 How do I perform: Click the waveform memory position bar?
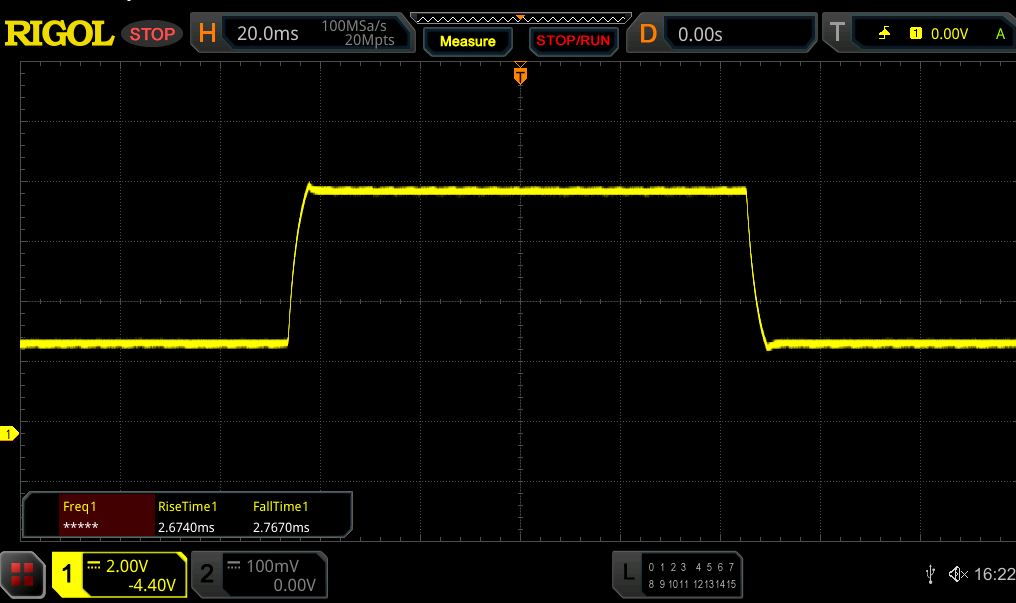(520, 18)
